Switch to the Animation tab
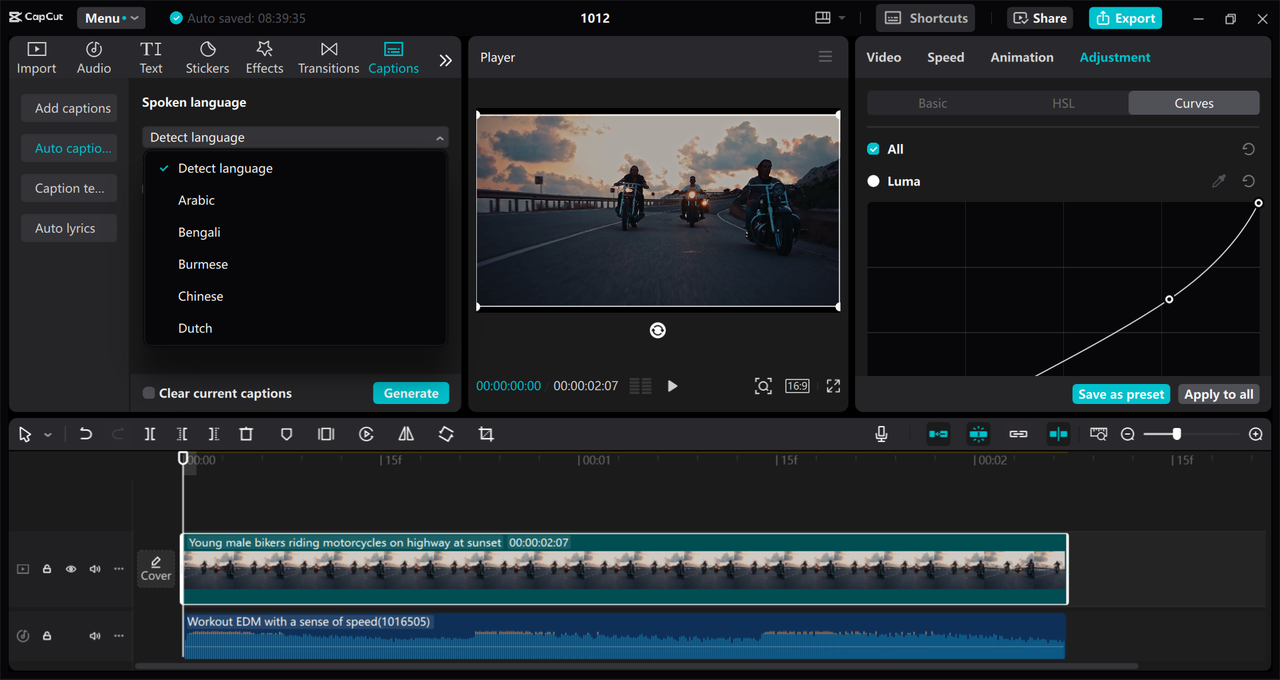1280x680 pixels. point(1021,57)
